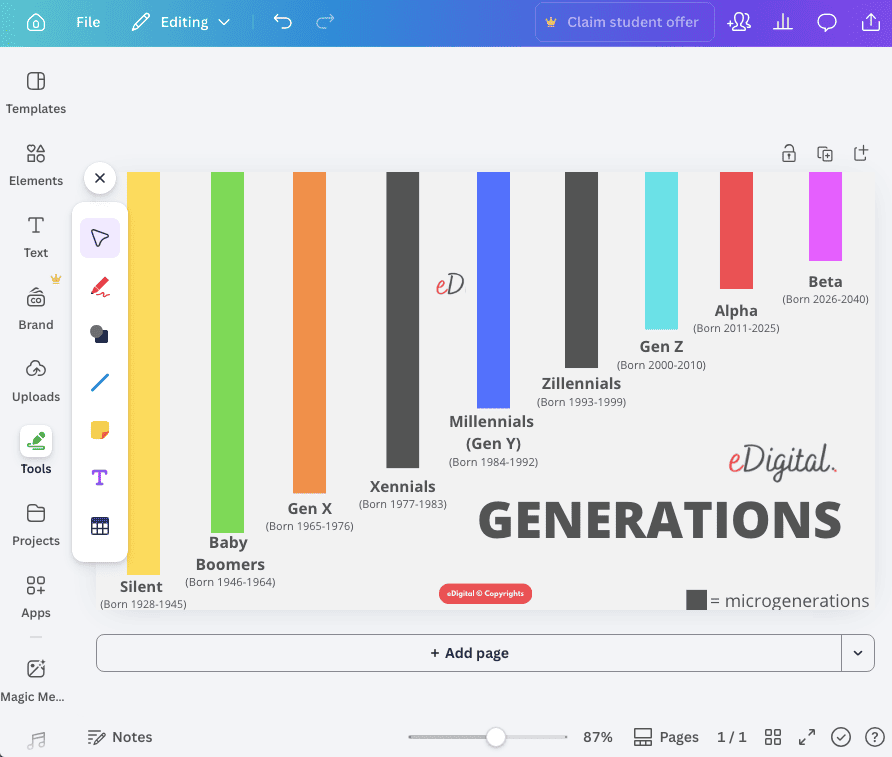
Task: Open the add collaborators icon
Action: point(739,22)
